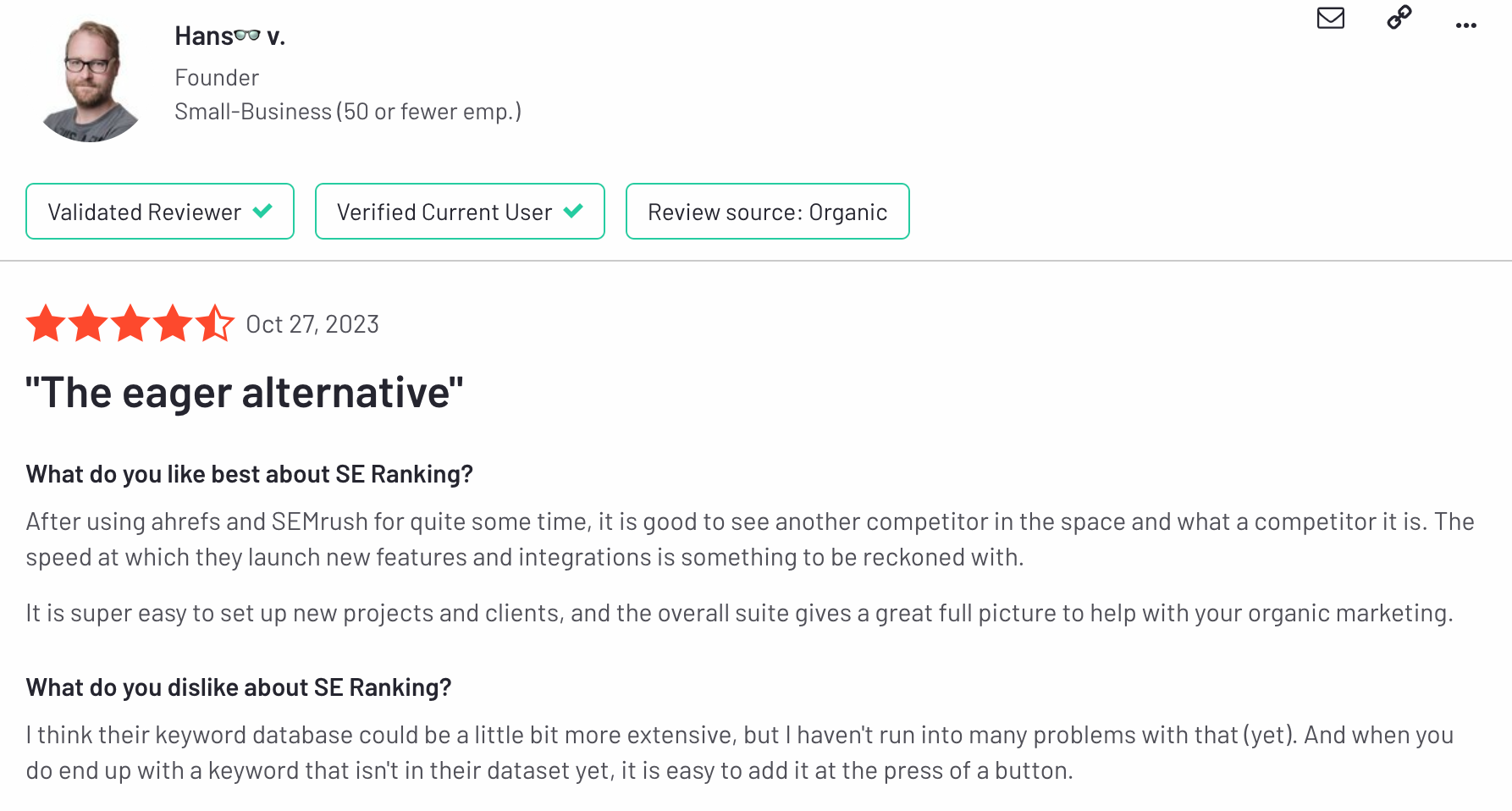Open the three-dots more options menu
The width and height of the screenshot is (1512, 811).
[1466, 25]
